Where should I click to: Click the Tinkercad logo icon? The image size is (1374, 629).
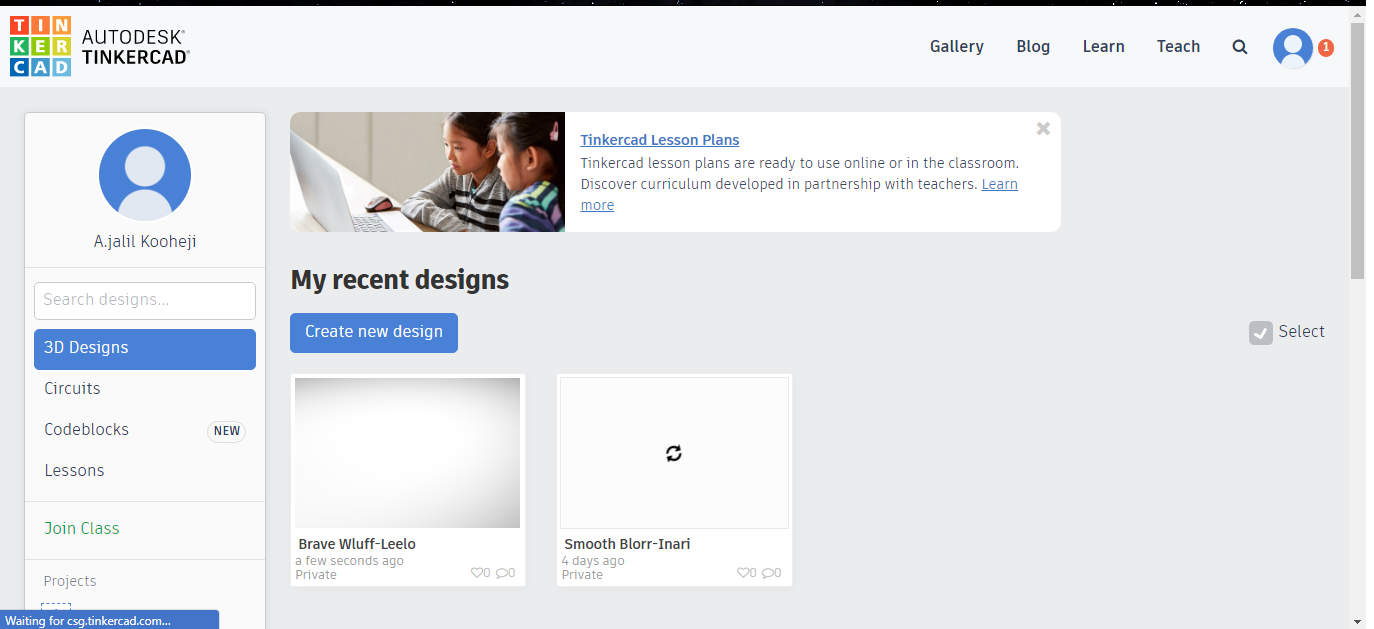40,46
